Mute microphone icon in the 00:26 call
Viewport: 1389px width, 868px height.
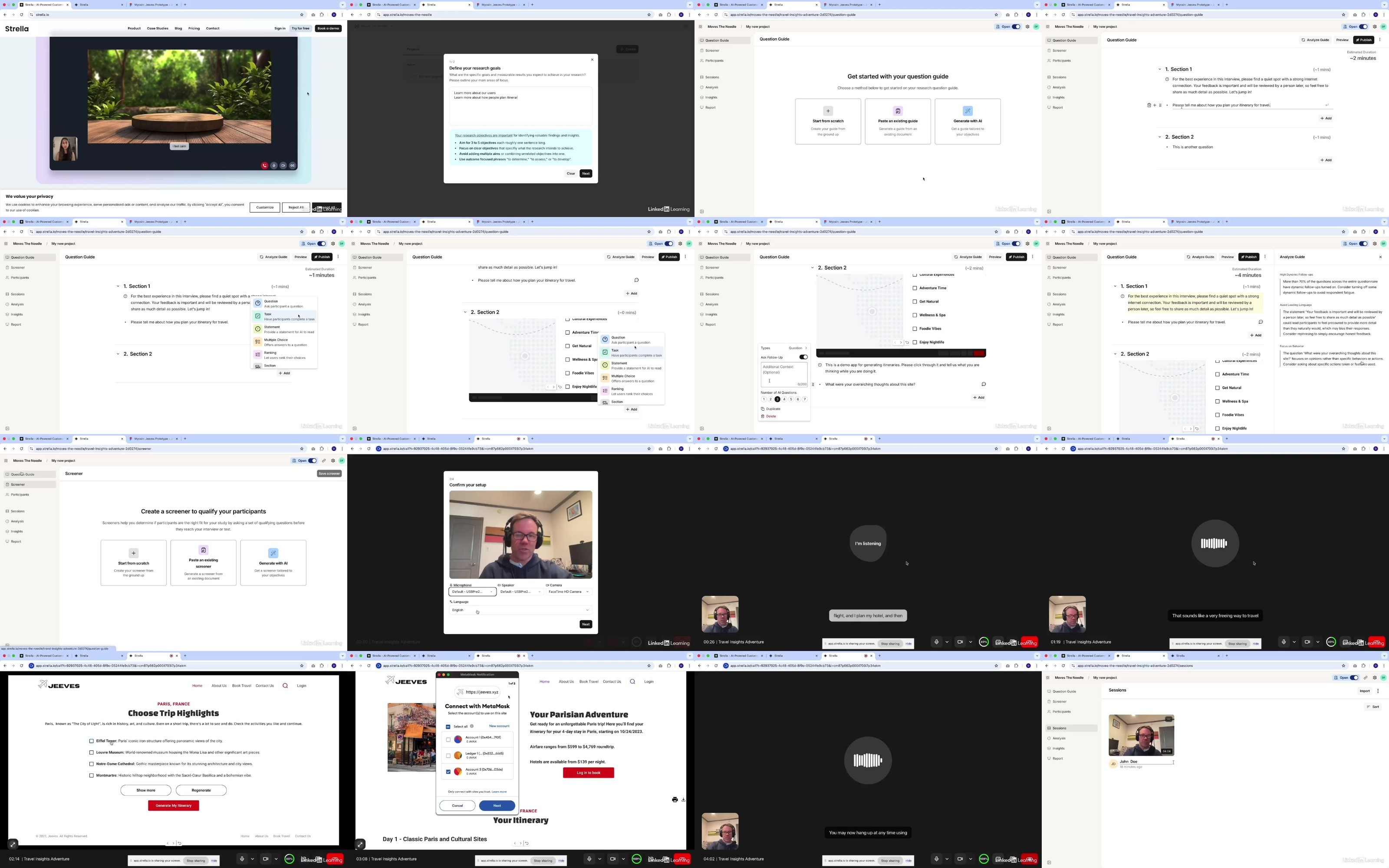936,642
